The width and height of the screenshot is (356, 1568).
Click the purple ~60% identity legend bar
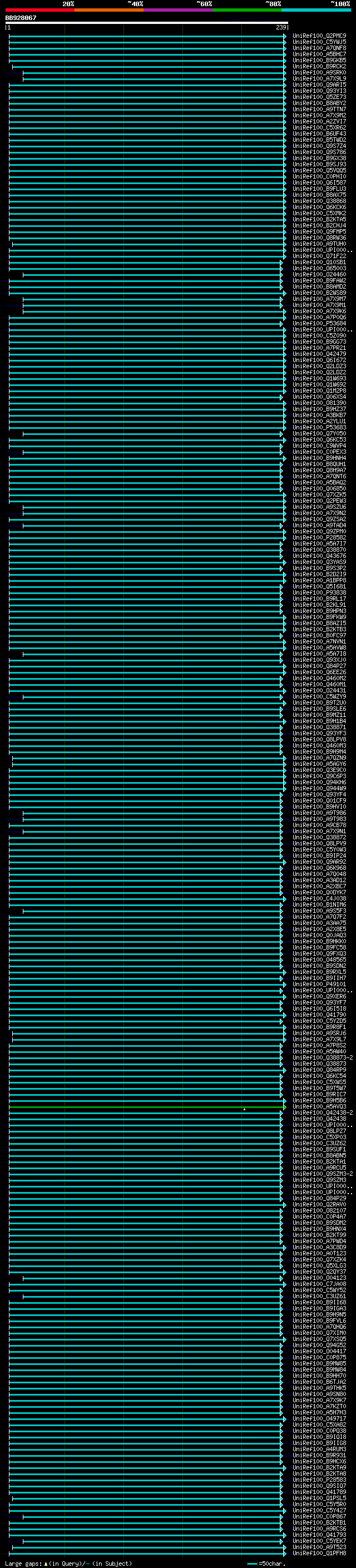point(179,10)
